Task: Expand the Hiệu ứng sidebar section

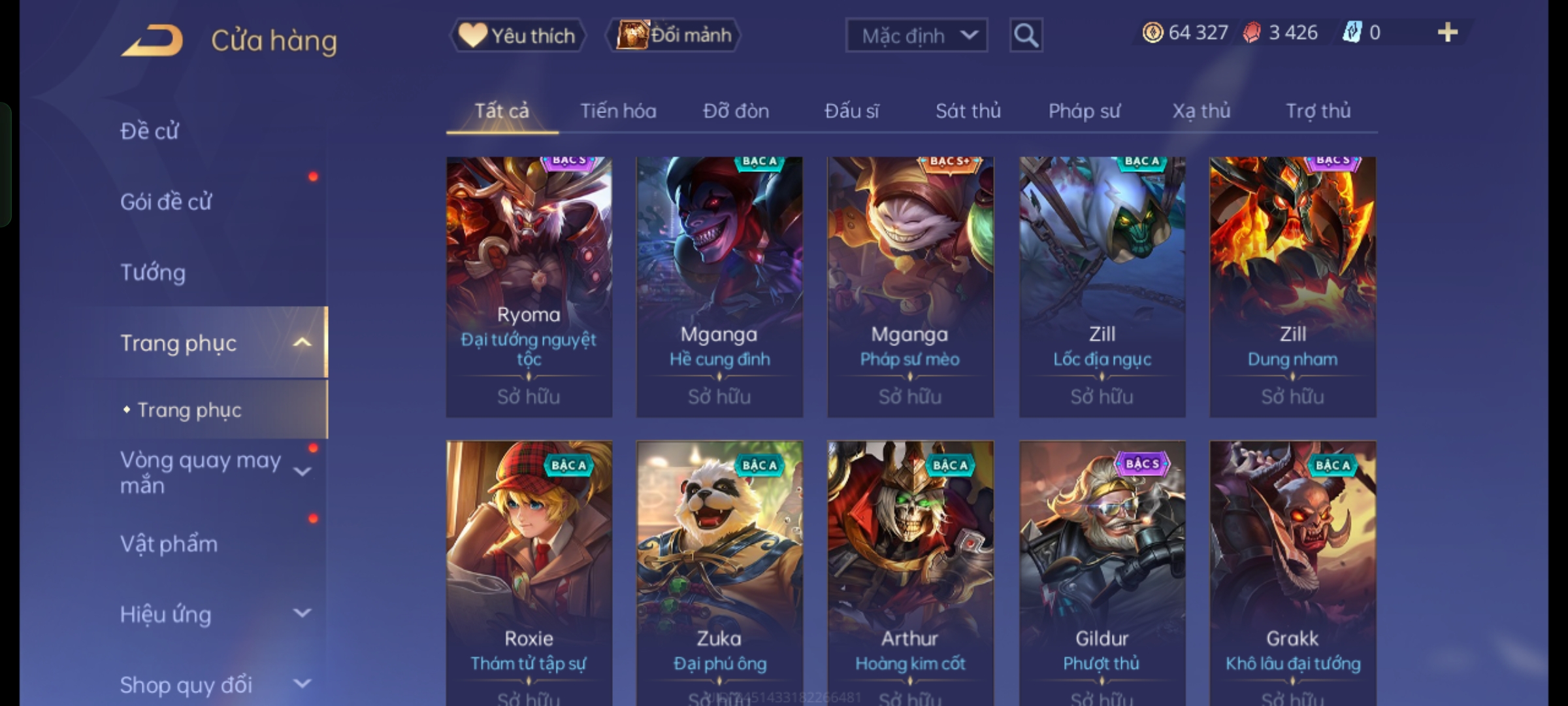Action: pyautogui.click(x=302, y=613)
